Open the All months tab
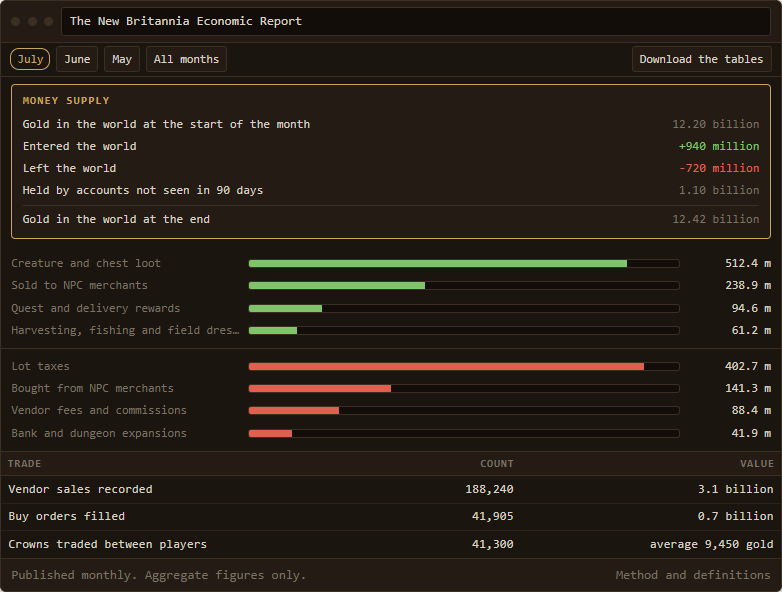 pos(186,59)
